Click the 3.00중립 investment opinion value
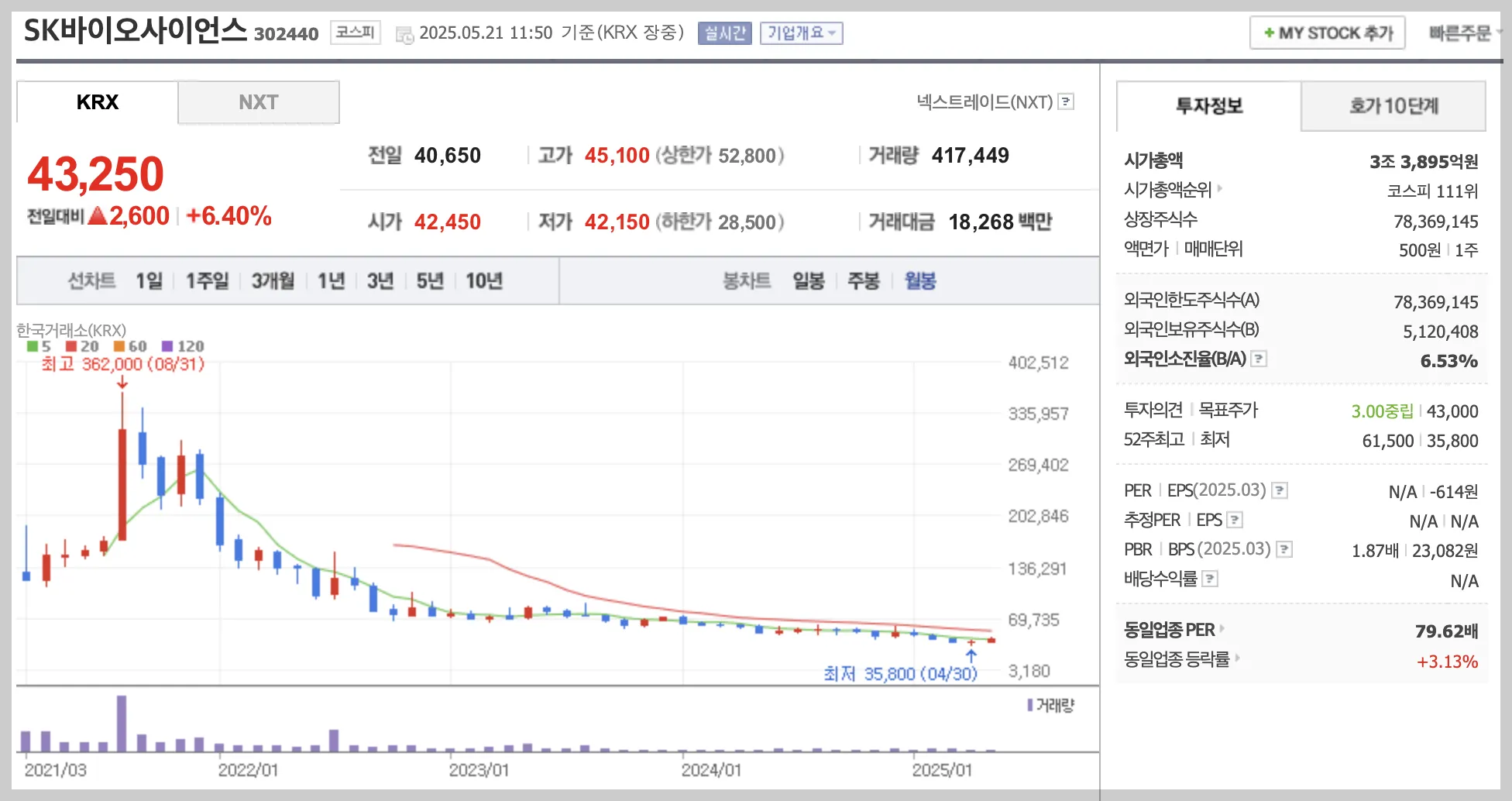The height and width of the screenshot is (801, 1512). pos(1382,411)
